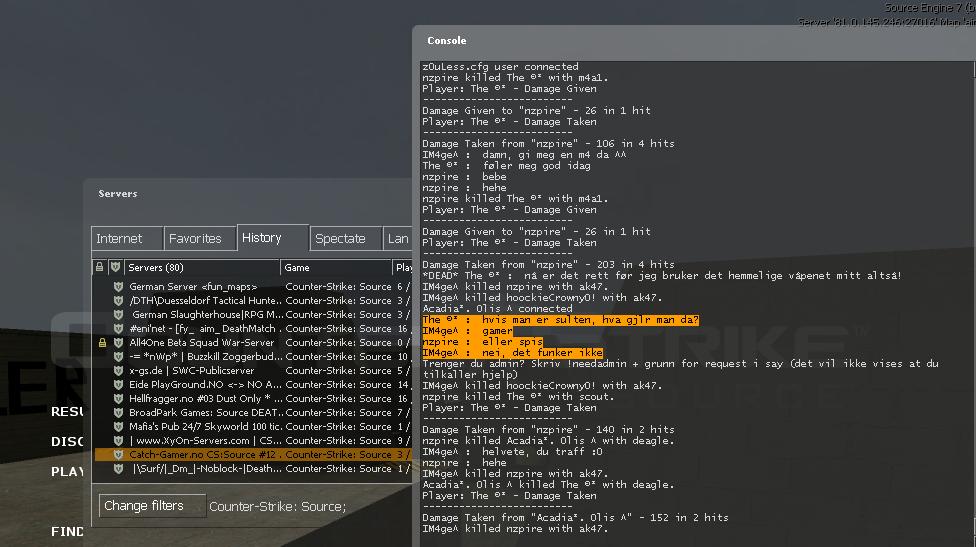This screenshot has height=547, width=976.
Task: Select server x-gs.de | SWC-Publicserver
Action: (252, 371)
